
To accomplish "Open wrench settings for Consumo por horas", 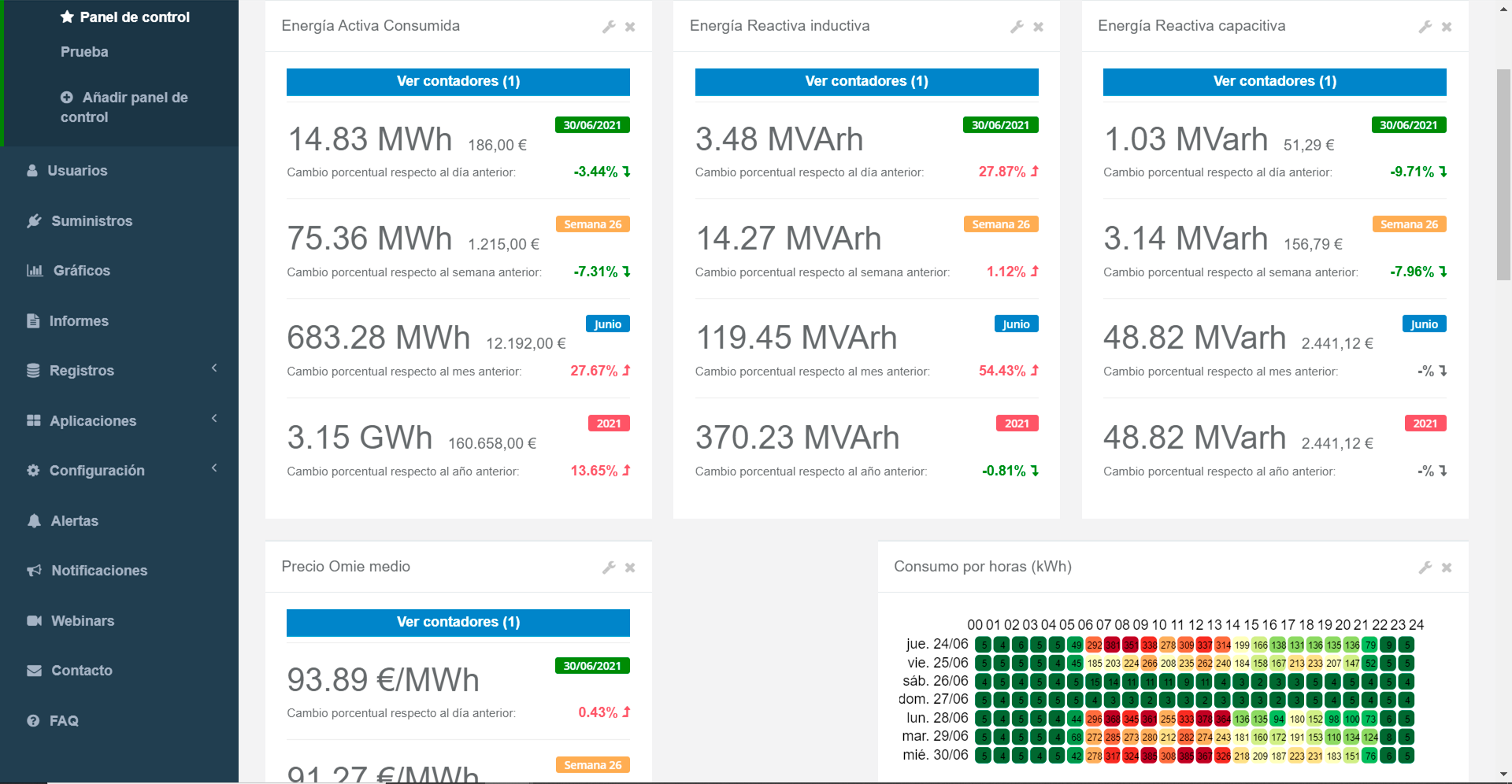I will 1425,568.
